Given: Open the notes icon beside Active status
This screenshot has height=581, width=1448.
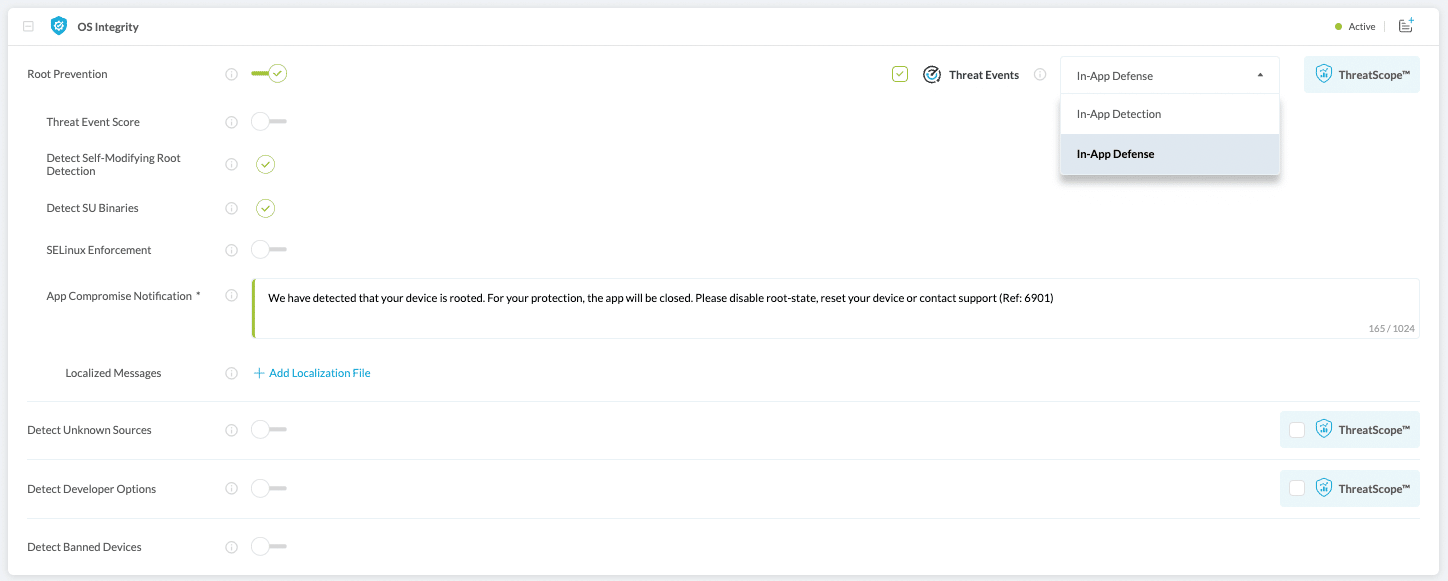Looking at the screenshot, I should pyautogui.click(x=1406, y=26).
